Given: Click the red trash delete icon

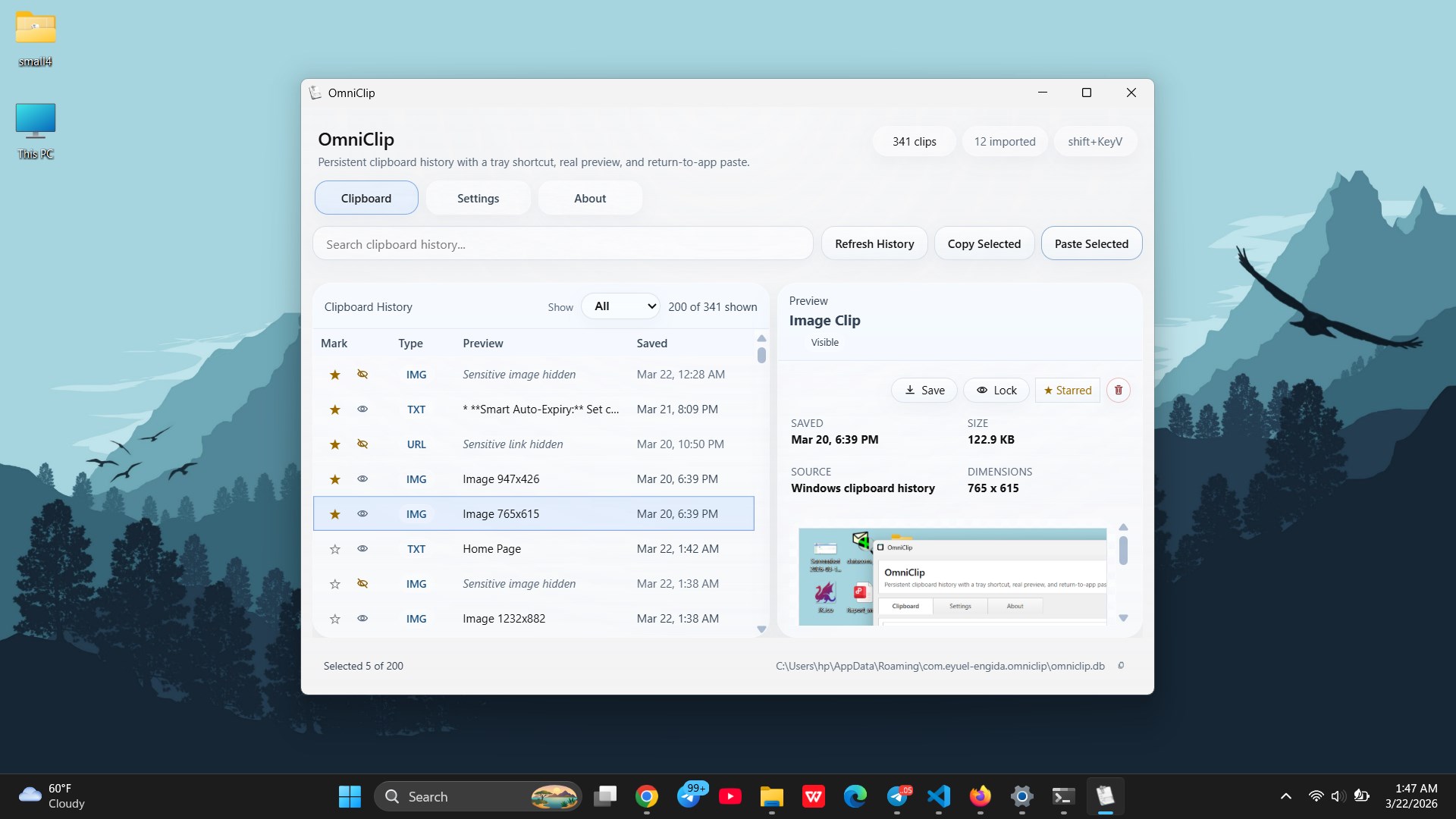Looking at the screenshot, I should [1118, 390].
